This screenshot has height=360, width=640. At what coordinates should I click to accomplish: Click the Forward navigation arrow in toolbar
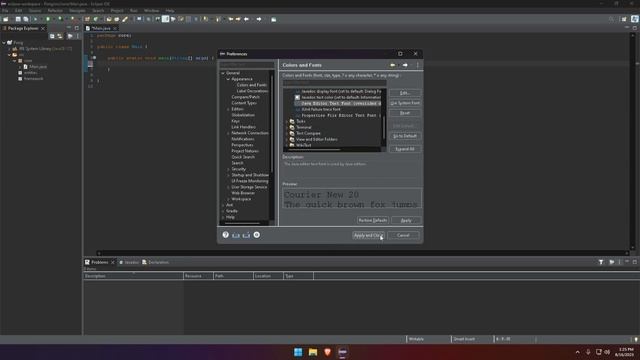(259, 19)
